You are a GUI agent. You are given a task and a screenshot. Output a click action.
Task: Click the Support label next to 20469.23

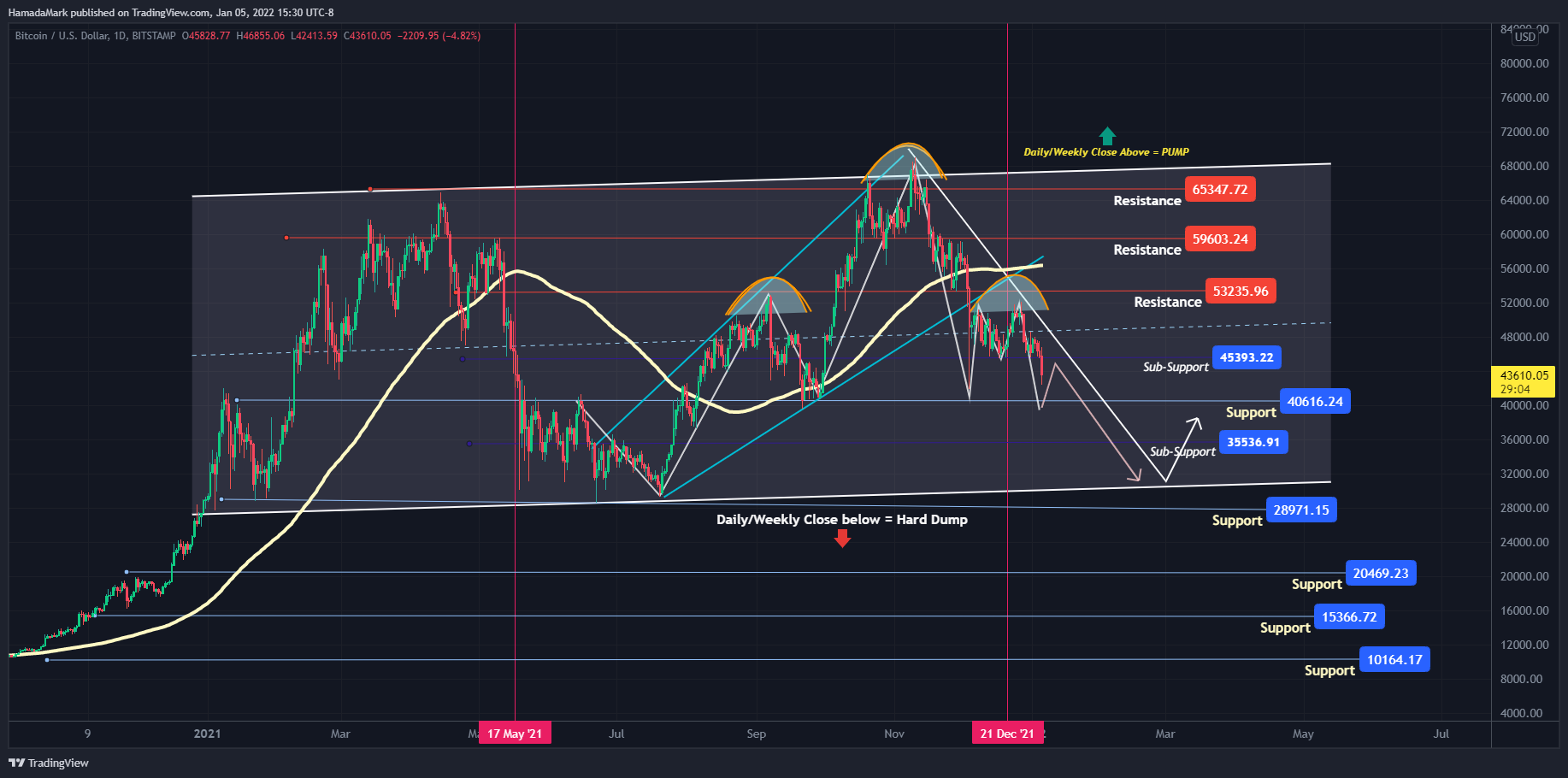pos(1317,584)
